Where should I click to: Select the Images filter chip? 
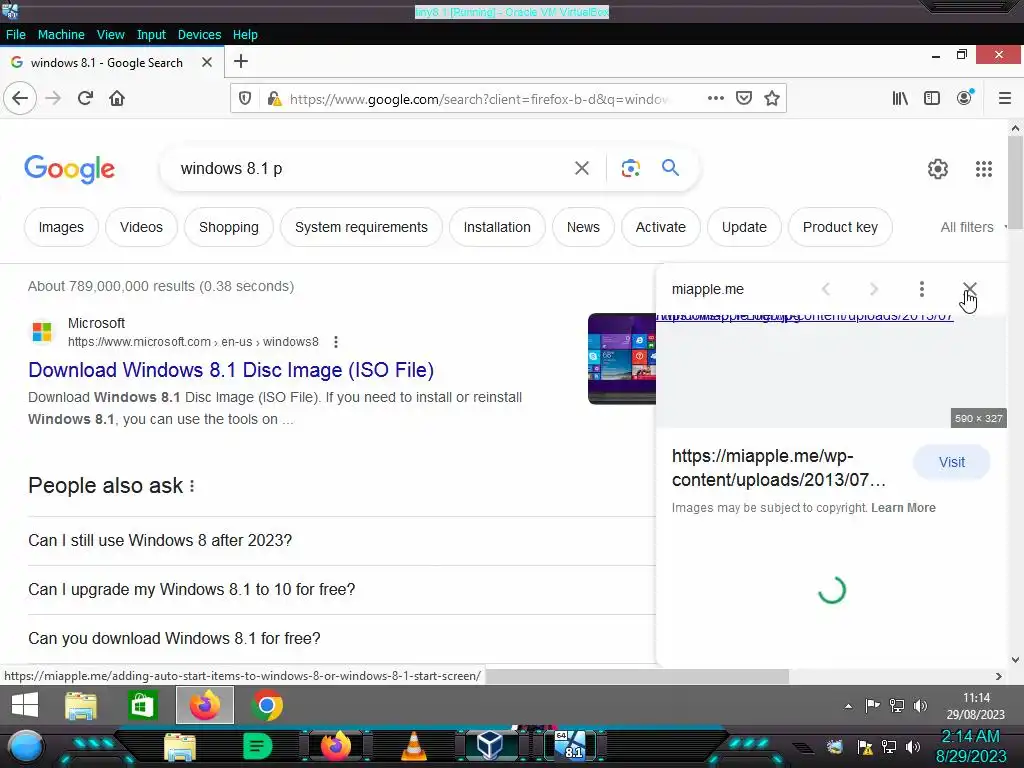click(x=61, y=227)
